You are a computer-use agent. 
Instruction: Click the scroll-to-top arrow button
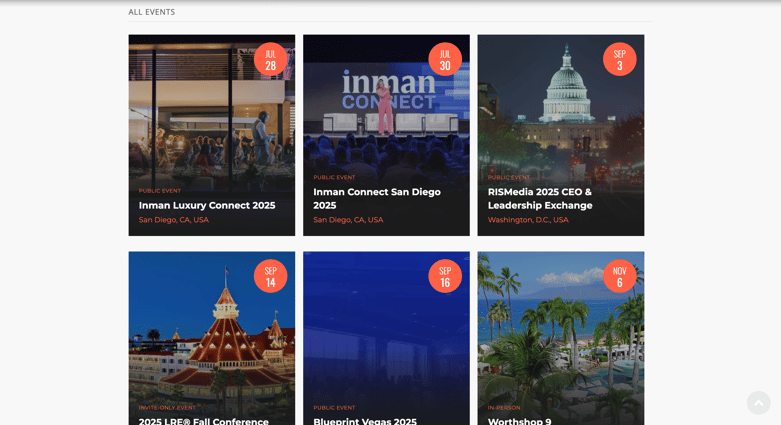point(759,403)
